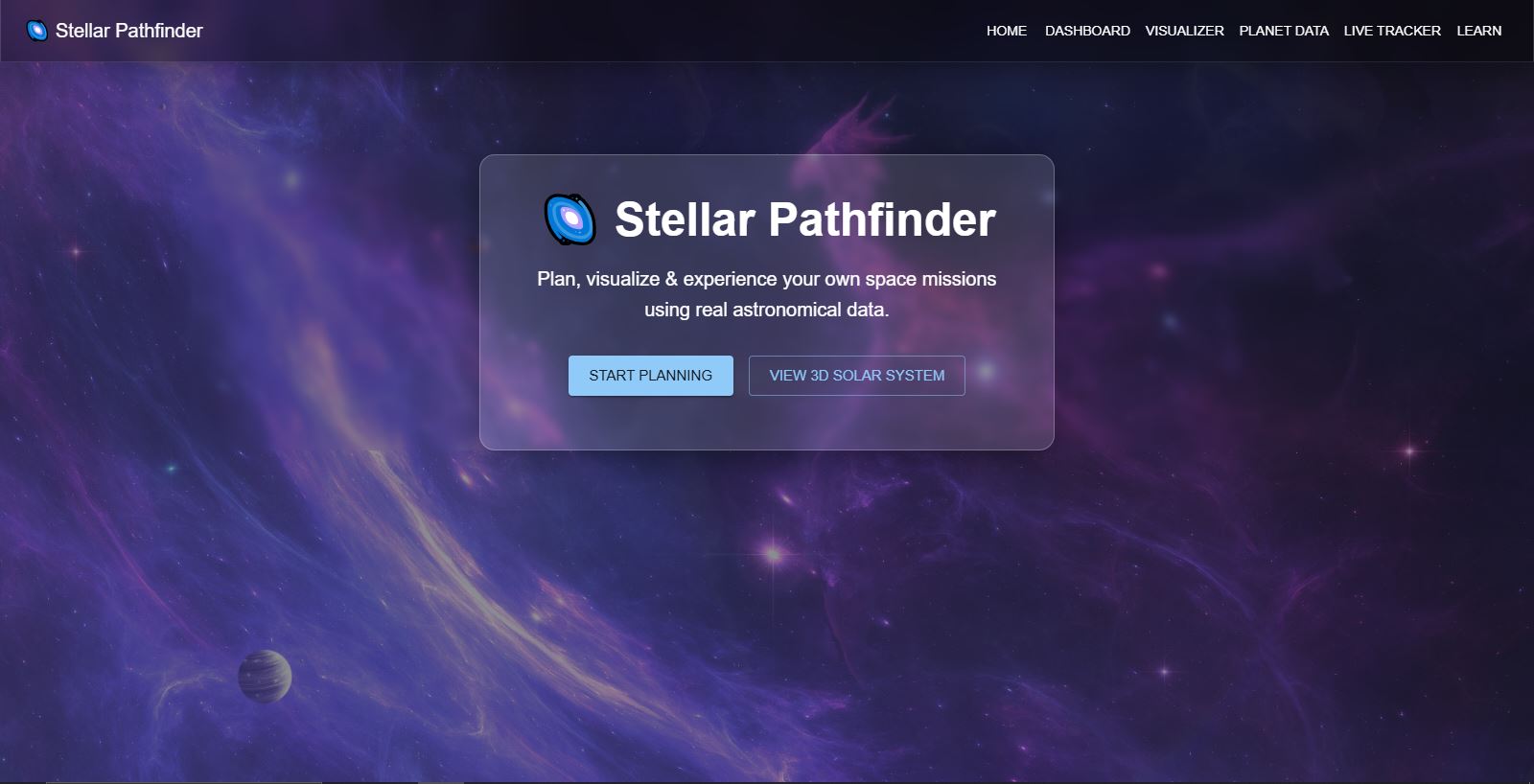Open the DASHBOARD nav item
The image size is (1534, 784).
pos(1087,31)
